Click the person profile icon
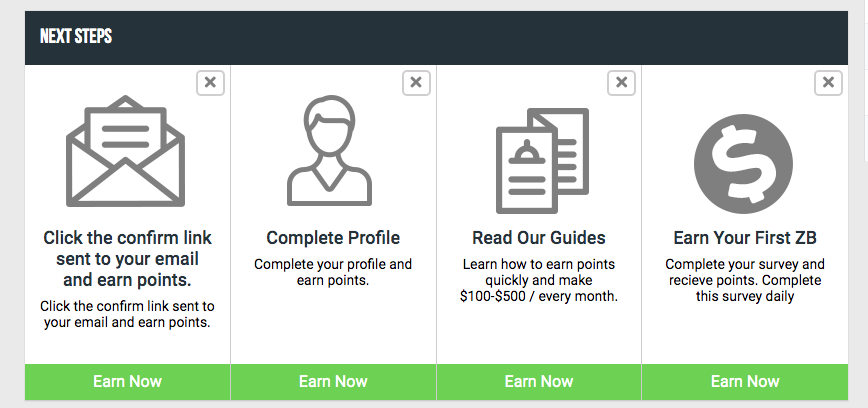The image size is (868, 408). click(x=329, y=151)
